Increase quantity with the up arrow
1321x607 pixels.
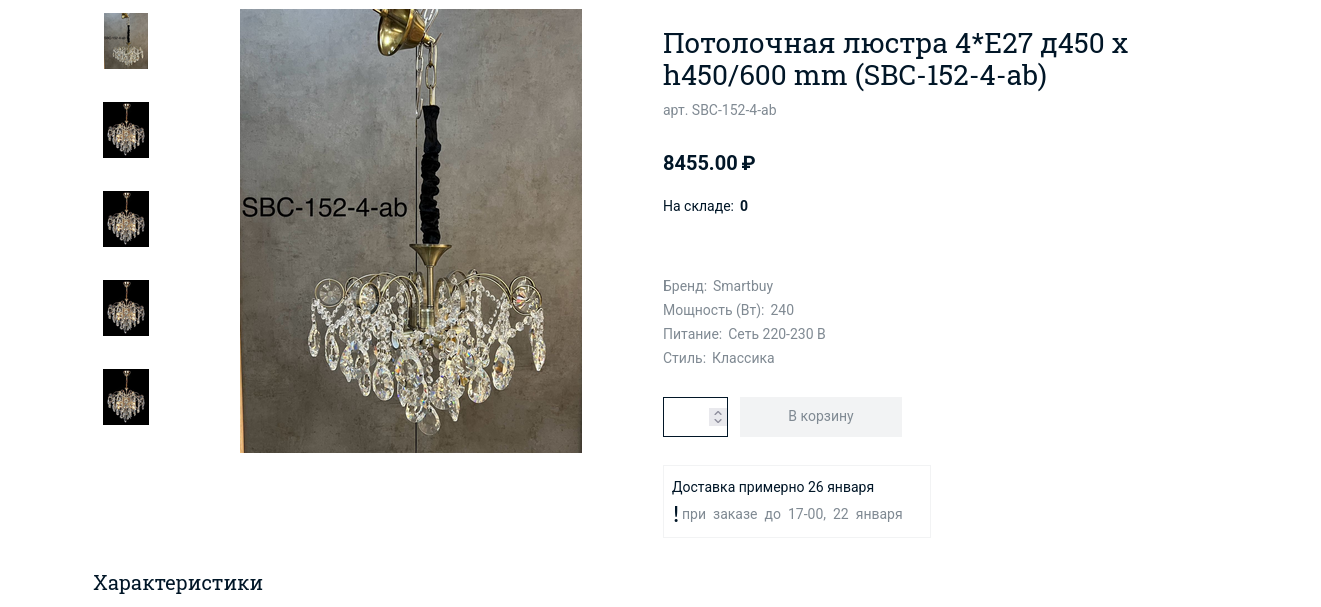pyautogui.click(x=717, y=412)
